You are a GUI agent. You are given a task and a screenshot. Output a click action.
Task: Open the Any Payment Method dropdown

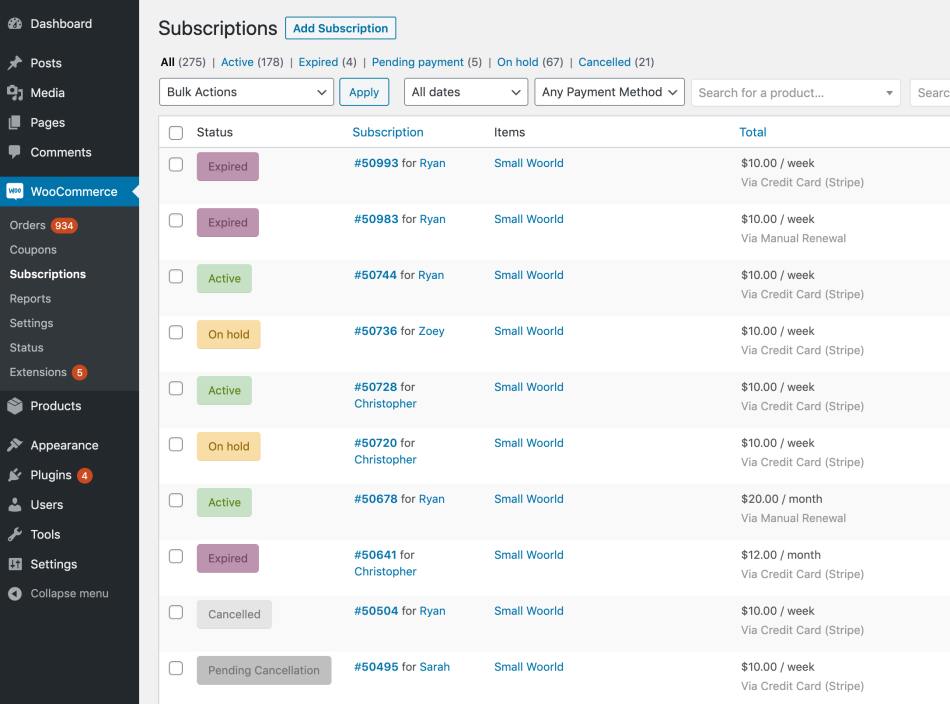[x=609, y=92]
